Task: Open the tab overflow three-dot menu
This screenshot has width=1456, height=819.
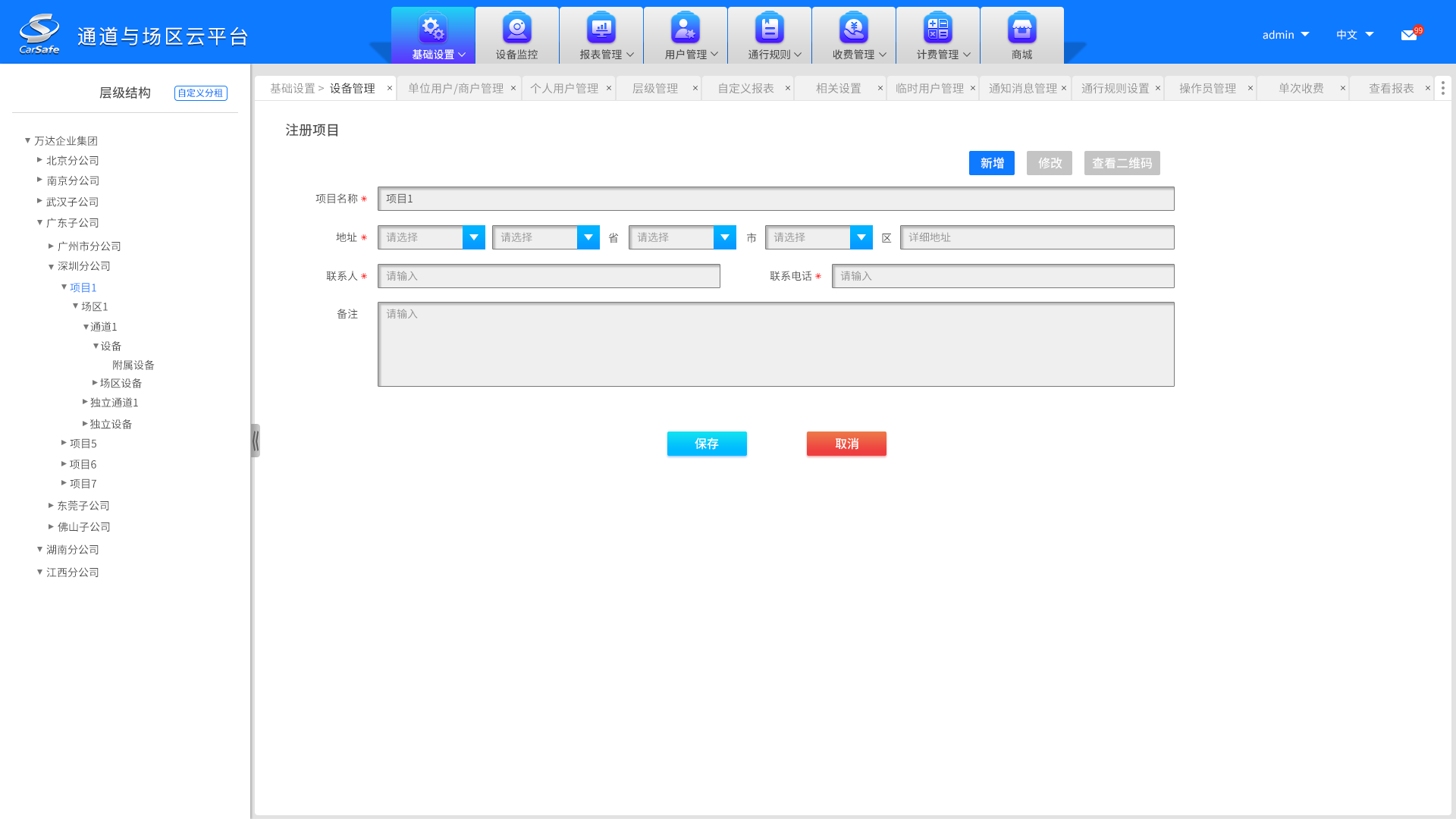Action: click(x=1443, y=88)
